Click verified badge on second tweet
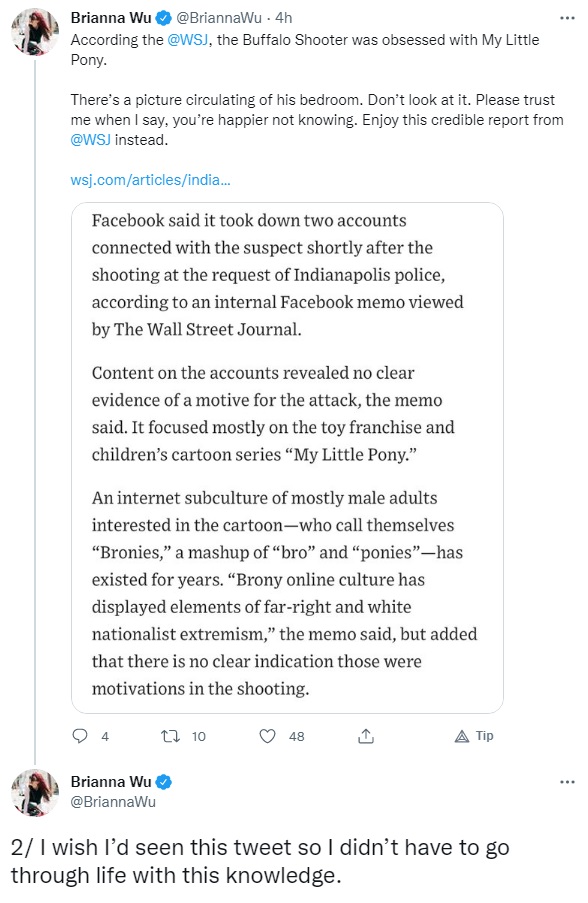This screenshot has height=903, width=588. click(x=164, y=782)
